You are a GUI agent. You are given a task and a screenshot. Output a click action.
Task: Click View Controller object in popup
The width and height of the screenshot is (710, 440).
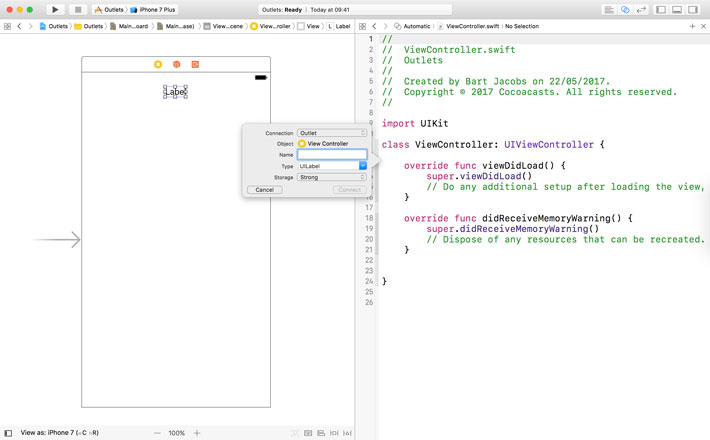[323, 143]
